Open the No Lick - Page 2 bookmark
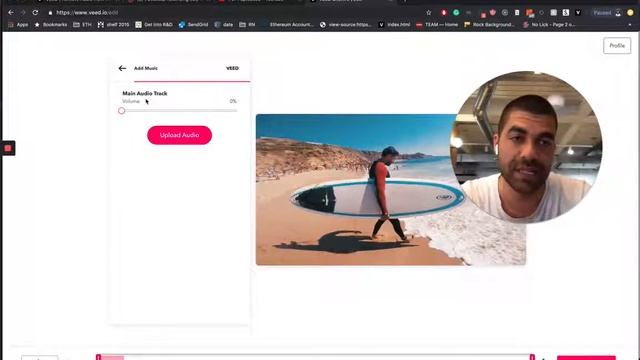The height and width of the screenshot is (360, 640). pyautogui.click(x=550, y=24)
